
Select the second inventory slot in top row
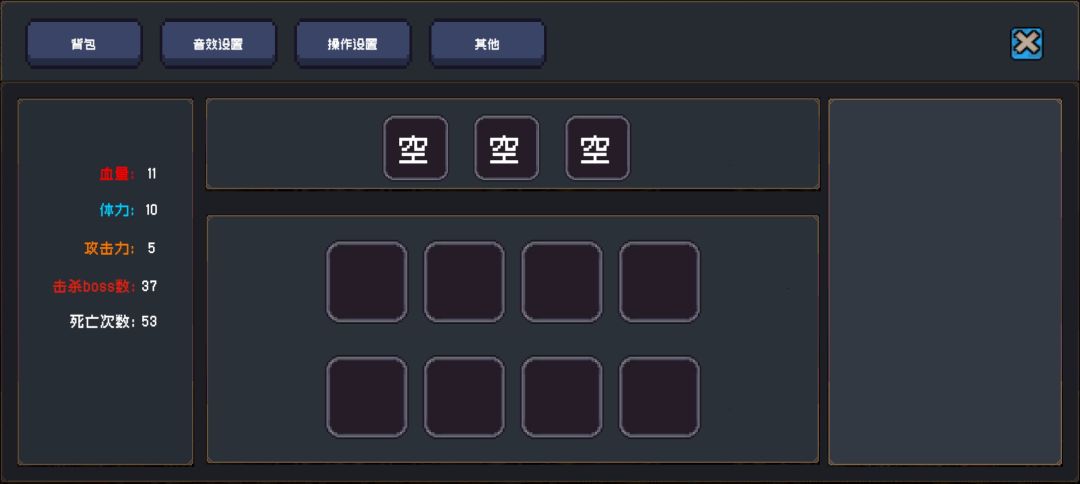coord(464,282)
